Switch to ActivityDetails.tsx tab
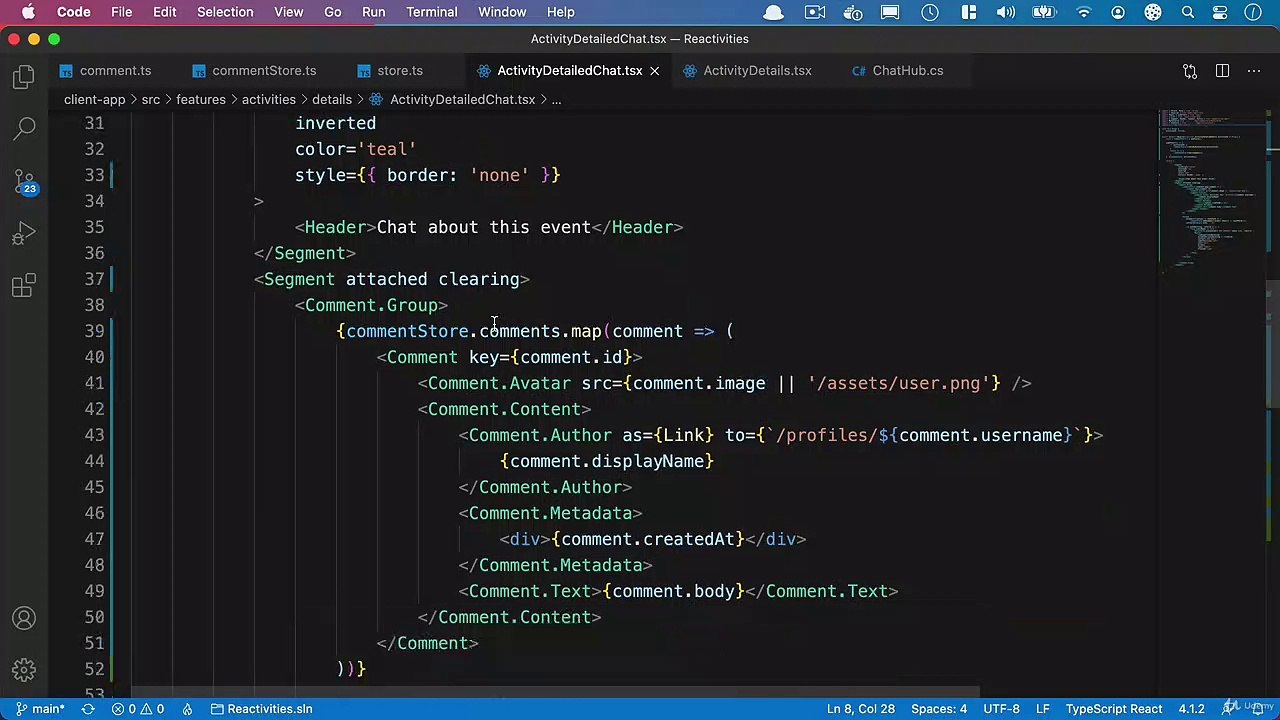1280x720 pixels. pyautogui.click(x=747, y=71)
